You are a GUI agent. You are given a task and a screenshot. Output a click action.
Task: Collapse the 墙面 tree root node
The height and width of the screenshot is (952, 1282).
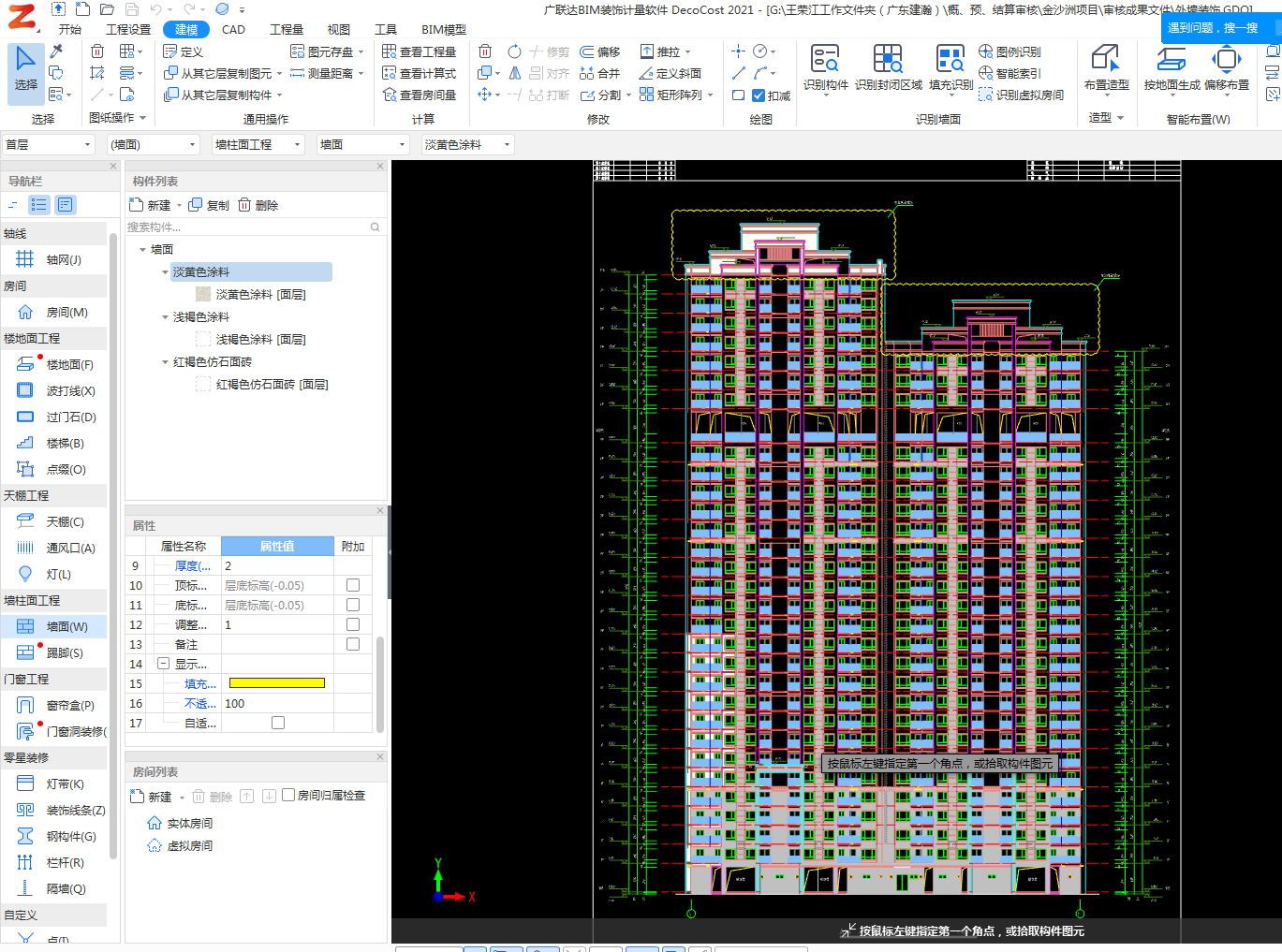point(142,250)
